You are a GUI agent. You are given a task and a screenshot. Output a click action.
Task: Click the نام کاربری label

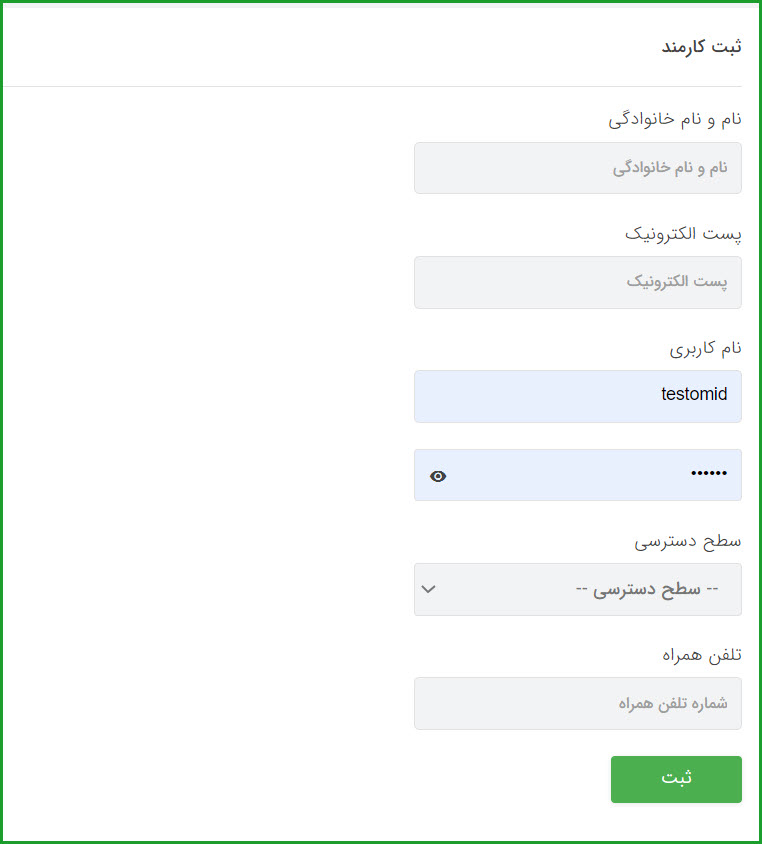[x=705, y=349]
